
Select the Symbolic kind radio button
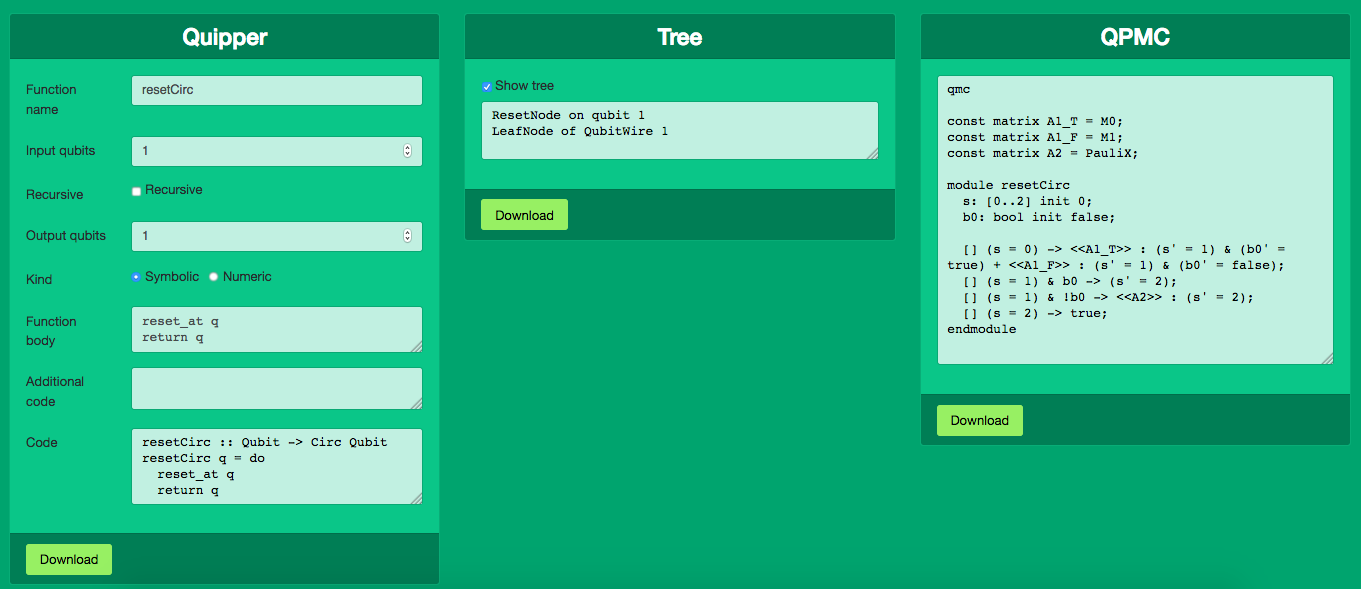click(x=137, y=277)
